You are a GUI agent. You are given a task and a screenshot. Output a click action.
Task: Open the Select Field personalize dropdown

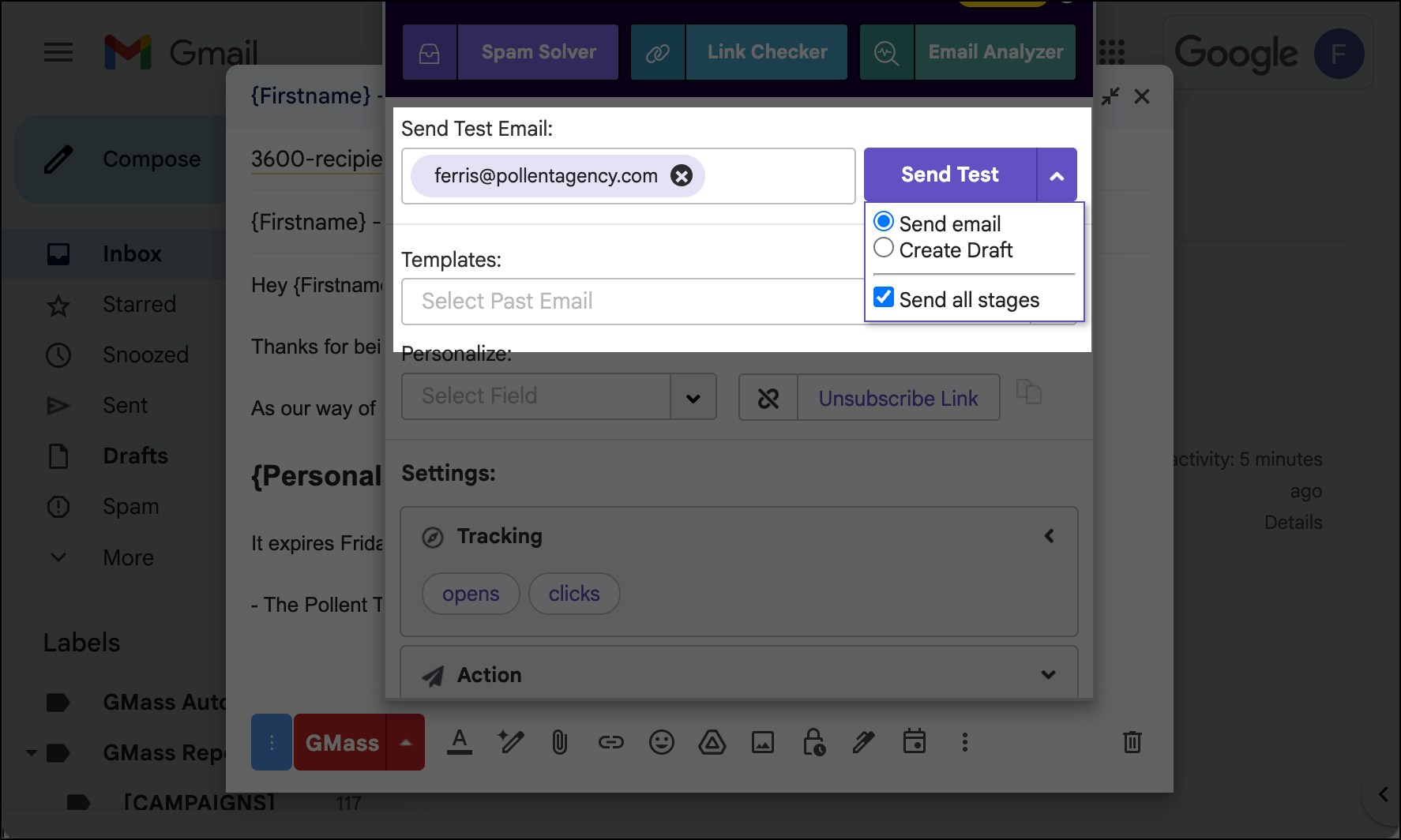559,396
